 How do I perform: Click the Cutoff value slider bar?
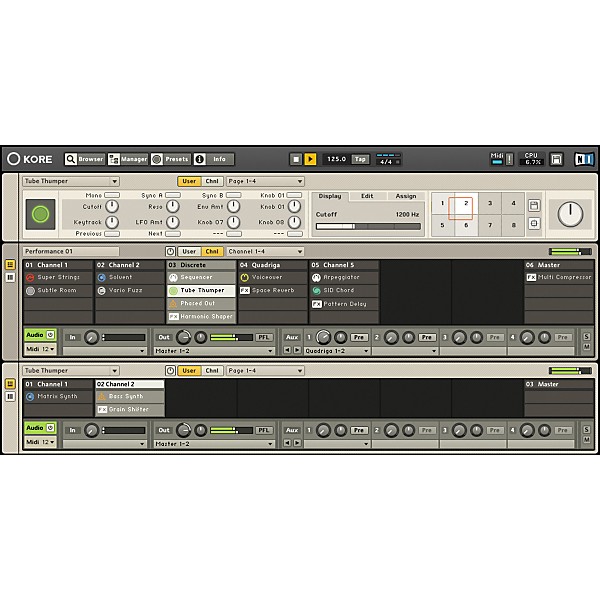368,227
